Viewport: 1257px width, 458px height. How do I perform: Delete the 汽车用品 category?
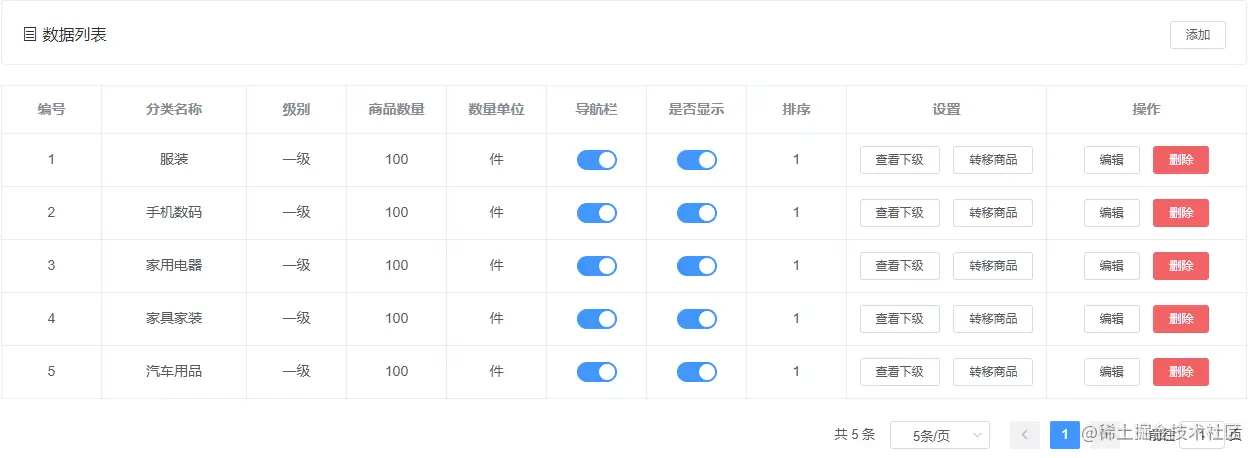tap(1181, 372)
